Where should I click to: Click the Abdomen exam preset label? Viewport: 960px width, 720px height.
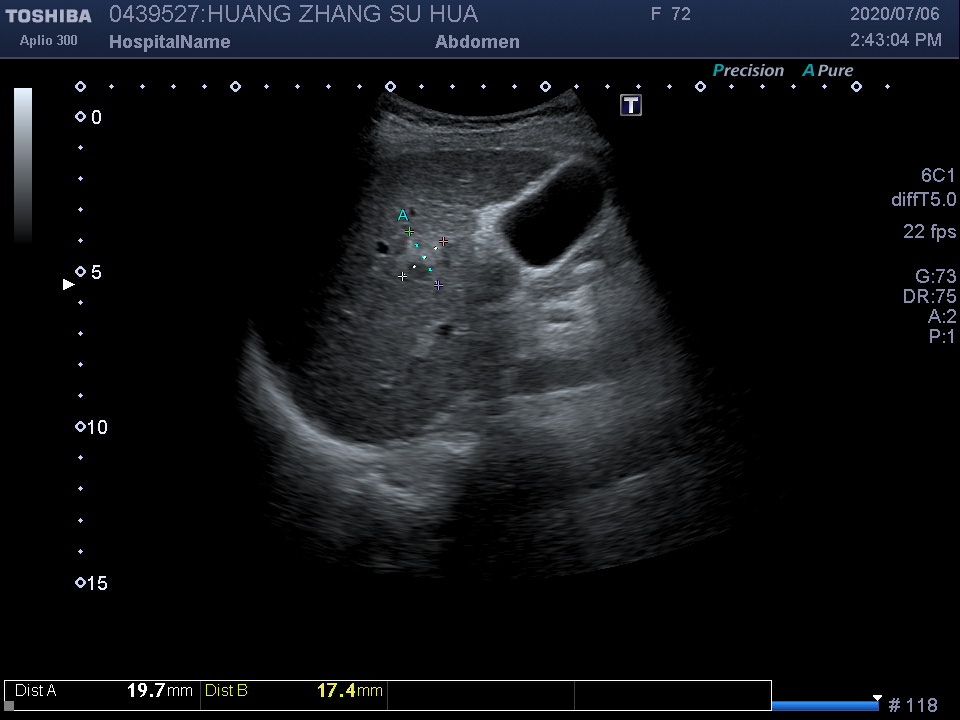[477, 42]
